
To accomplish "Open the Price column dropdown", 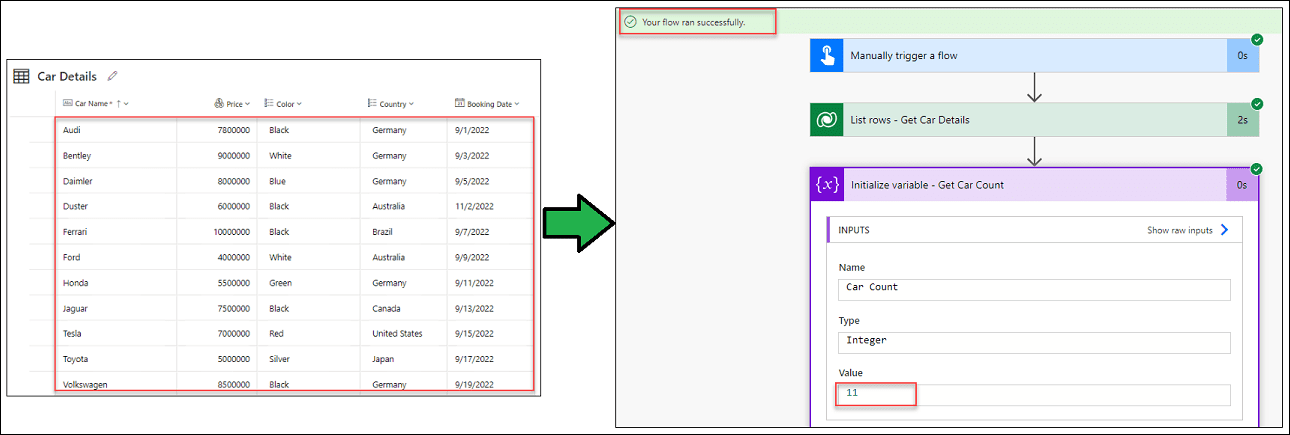I will (248, 103).
